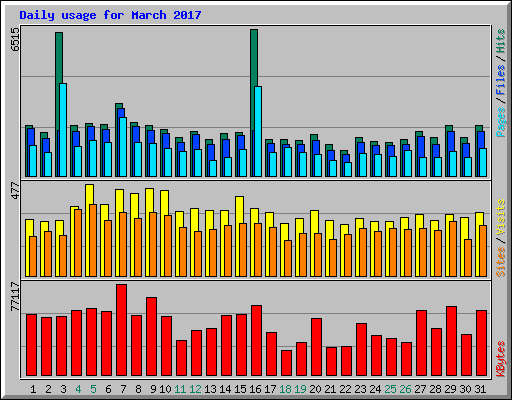Click the orange sites bar for day 4
Viewport: 512px width, 400px height.
[x=78, y=243]
